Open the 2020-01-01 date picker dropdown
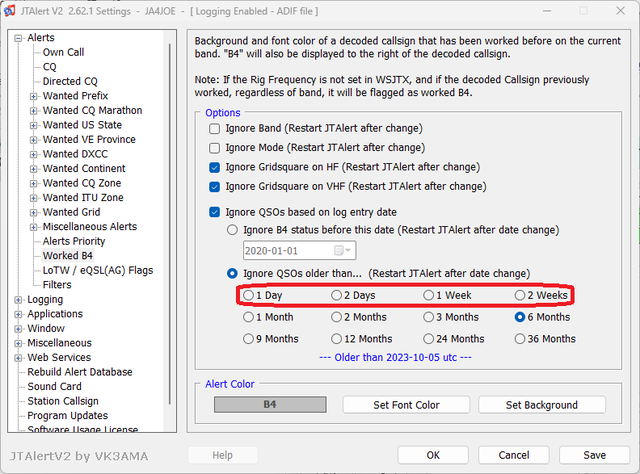Screen dimensions: 640x474 click(x=348, y=250)
